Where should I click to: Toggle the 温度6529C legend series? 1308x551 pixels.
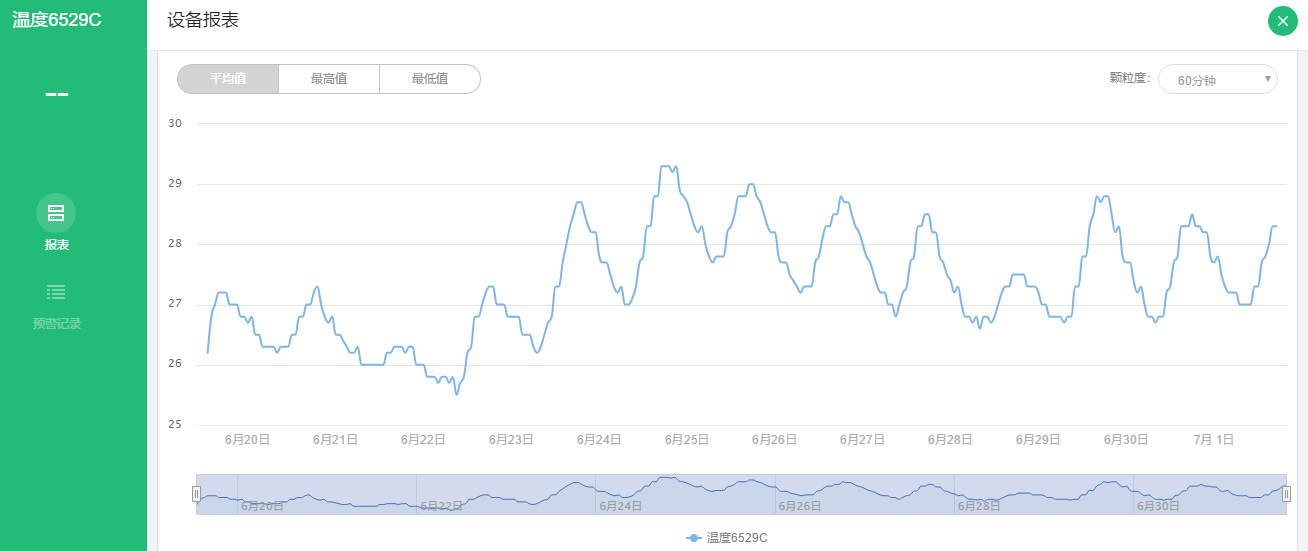coord(736,538)
